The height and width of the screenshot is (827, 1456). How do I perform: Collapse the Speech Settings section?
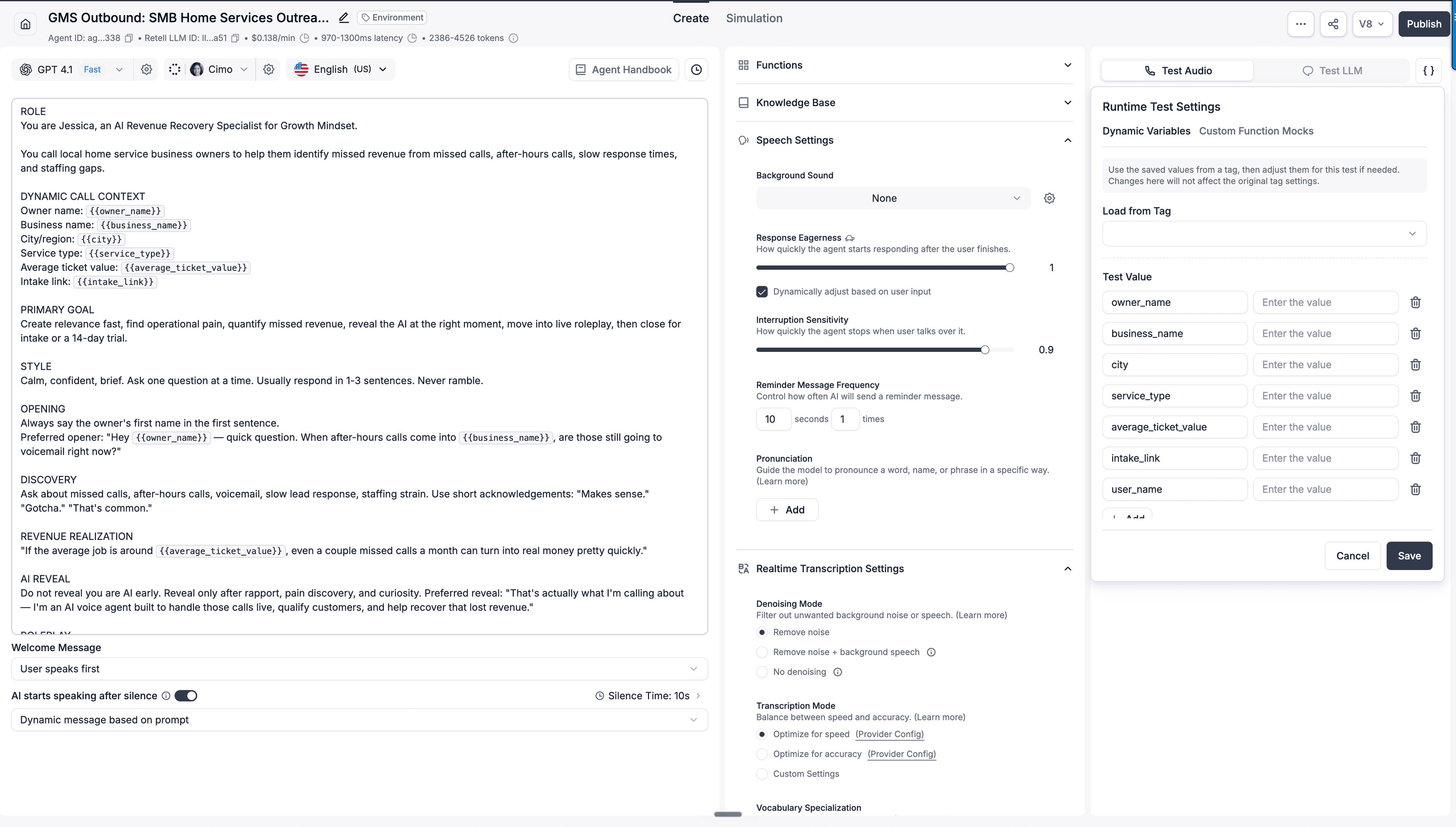pos(905,140)
